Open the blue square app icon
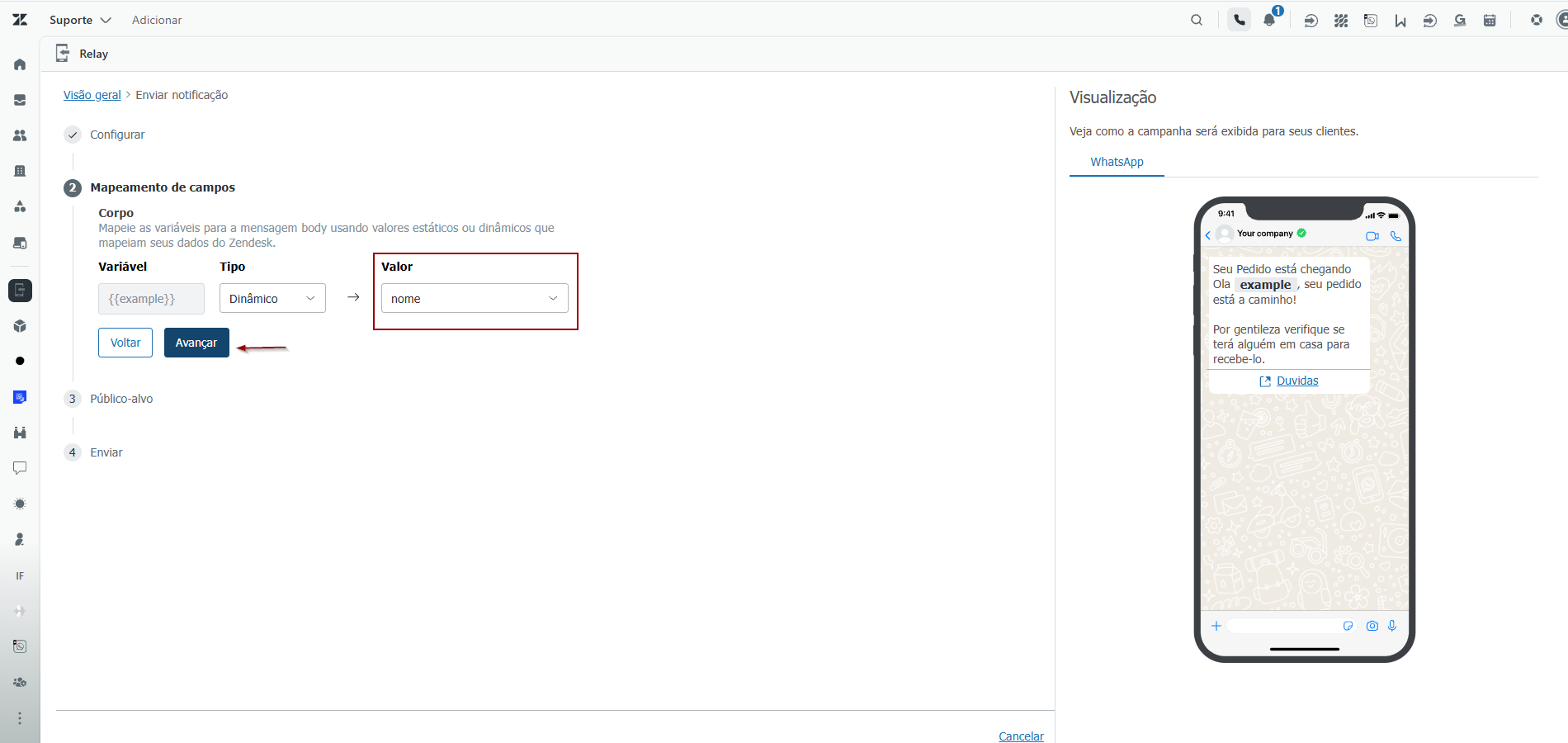 pos(20,397)
